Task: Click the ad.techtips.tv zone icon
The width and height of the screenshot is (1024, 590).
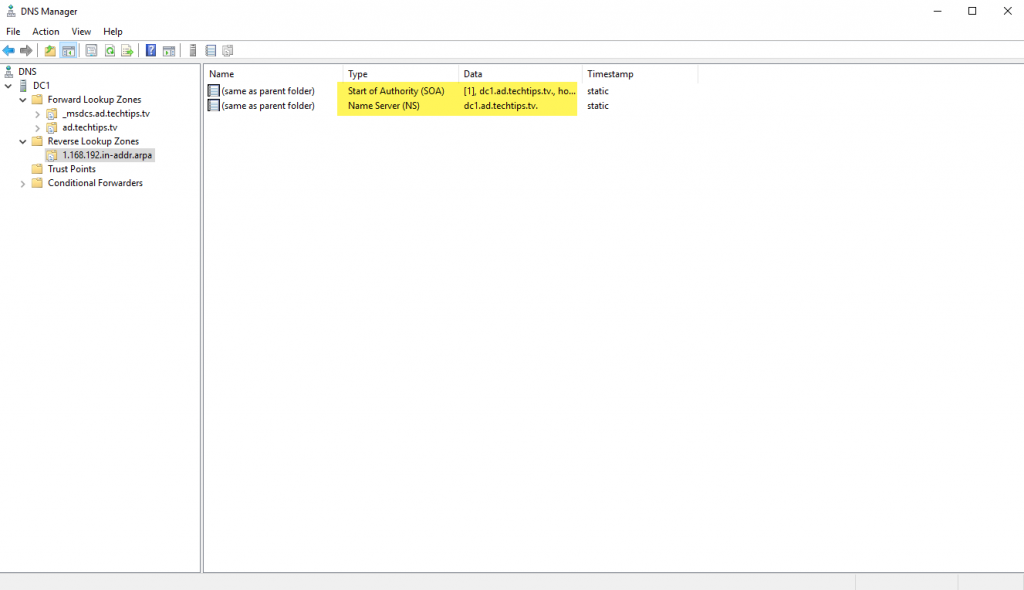Action: [x=52, y=127]
